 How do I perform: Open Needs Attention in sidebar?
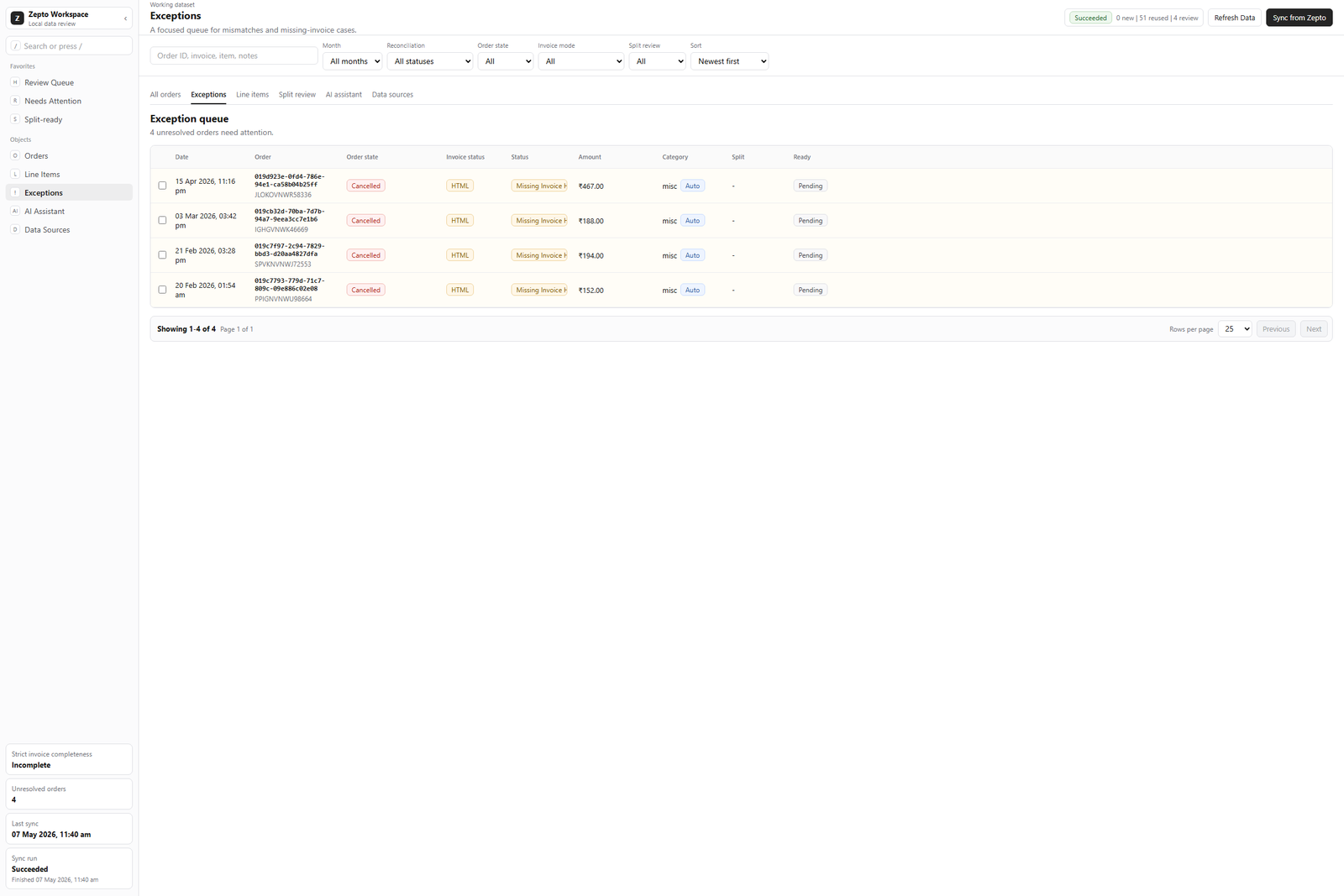(69, 101)
